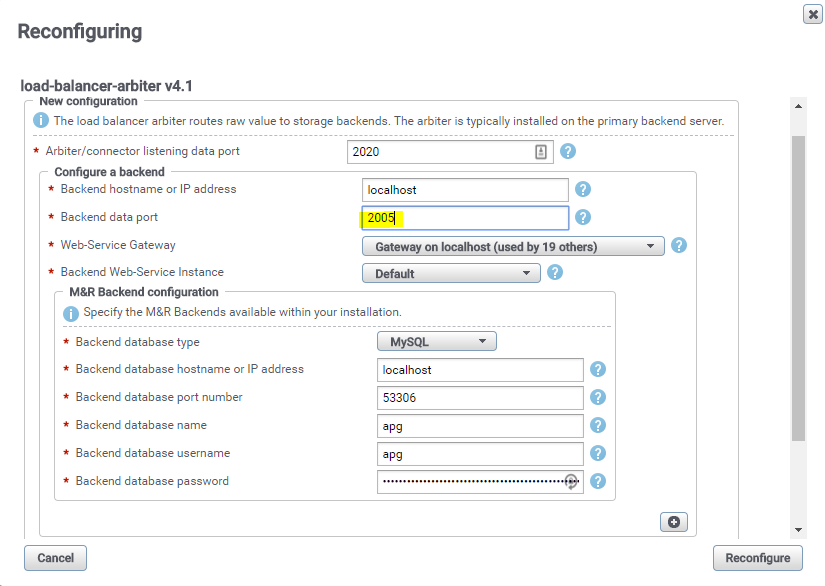Click help icon beside Backend data port
The image size is (825, 586).
pyautogui.click(x=583, y=217)
